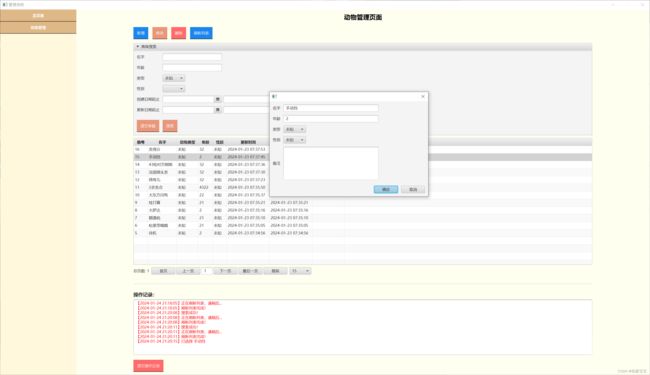Focus the name input in the search panel
Screen dimensions: 650x375
coord(192,57)
